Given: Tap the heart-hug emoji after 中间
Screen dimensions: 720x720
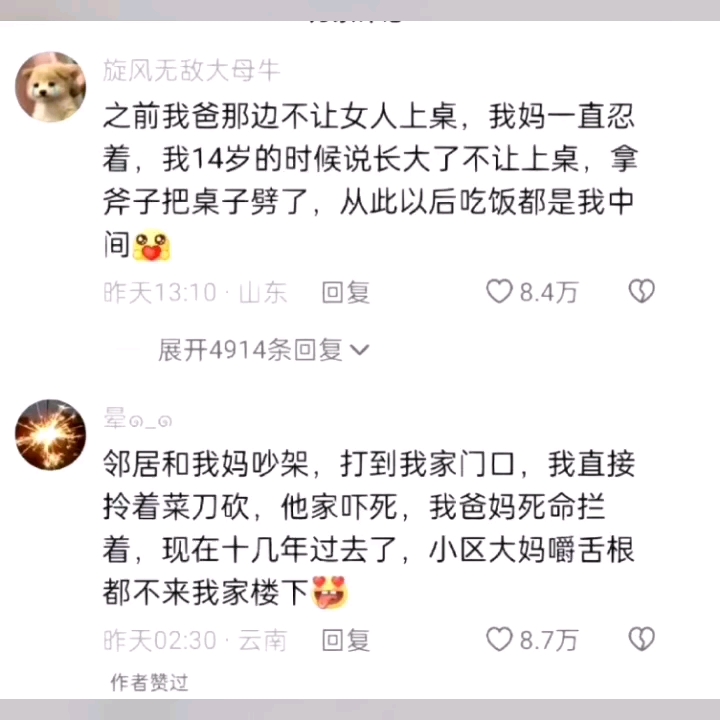Looking at the screenshot, I should point(152,246).
